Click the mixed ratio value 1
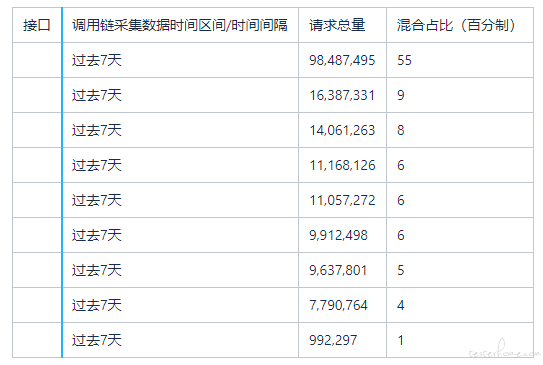This screenshot has height=365, width=543. point(460,340)
